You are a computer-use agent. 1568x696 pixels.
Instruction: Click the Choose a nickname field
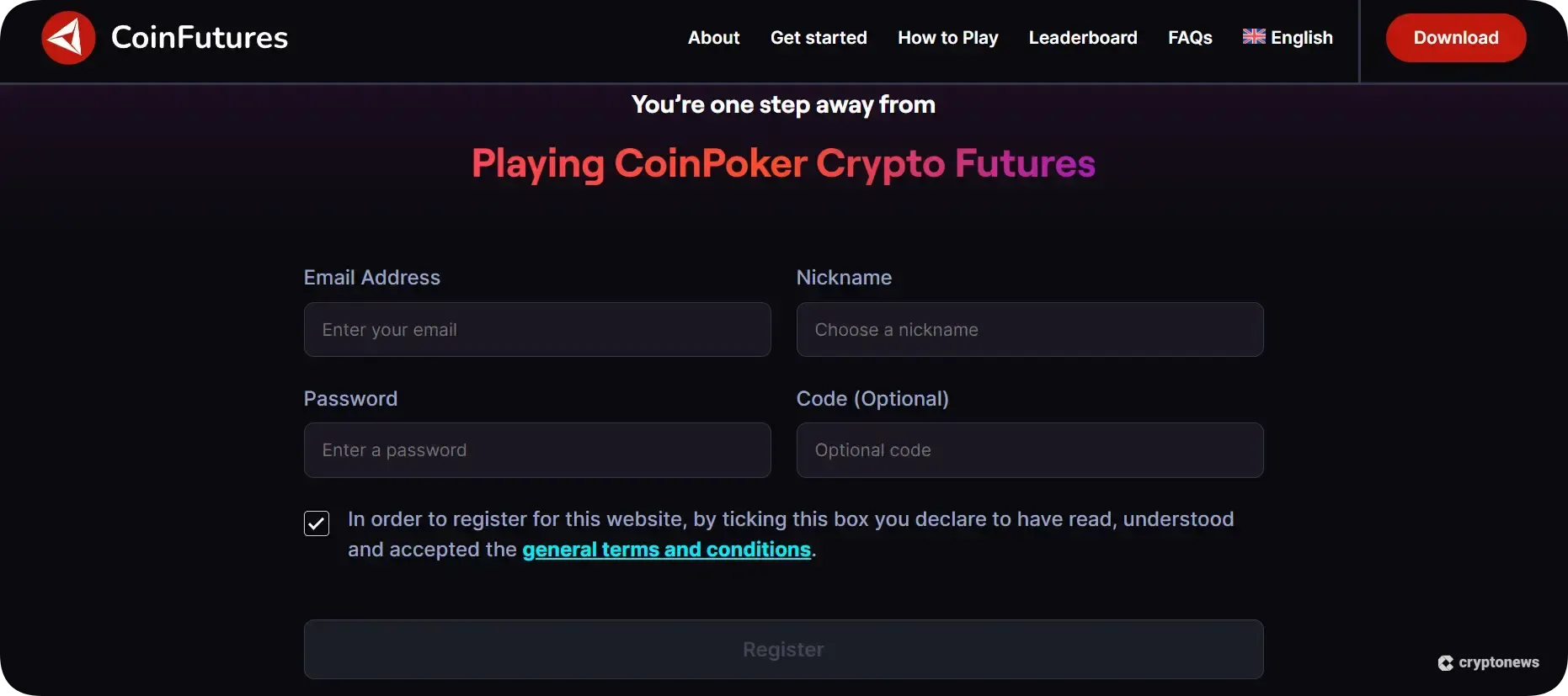(1029, 329)
